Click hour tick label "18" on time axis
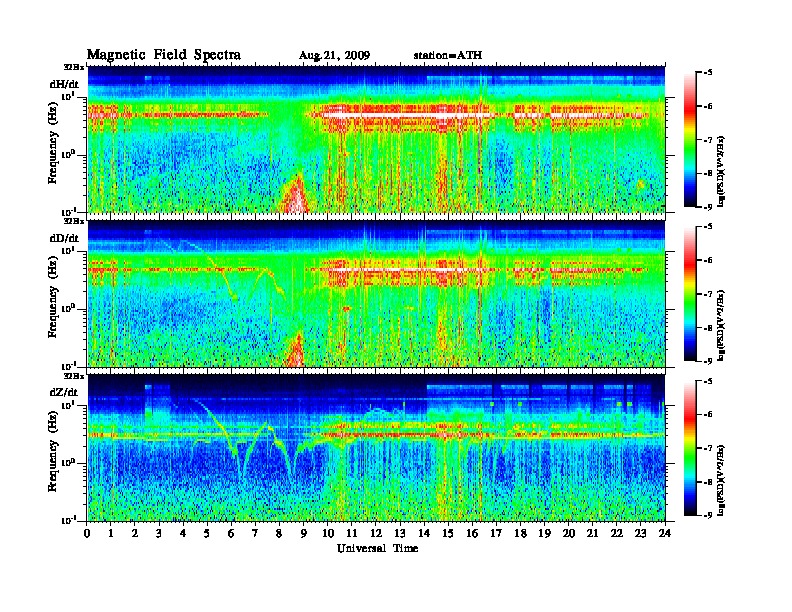Image resolution: width=792 pixels, height=612 pixels. [520, 533]
